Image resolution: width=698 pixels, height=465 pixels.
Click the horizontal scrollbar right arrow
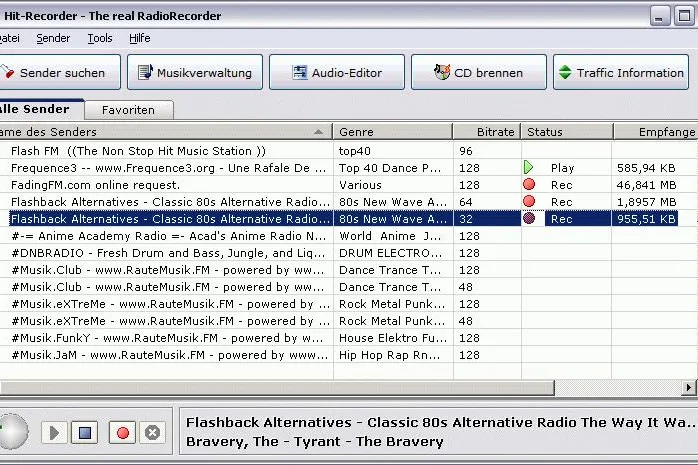[x=689, y=388]
